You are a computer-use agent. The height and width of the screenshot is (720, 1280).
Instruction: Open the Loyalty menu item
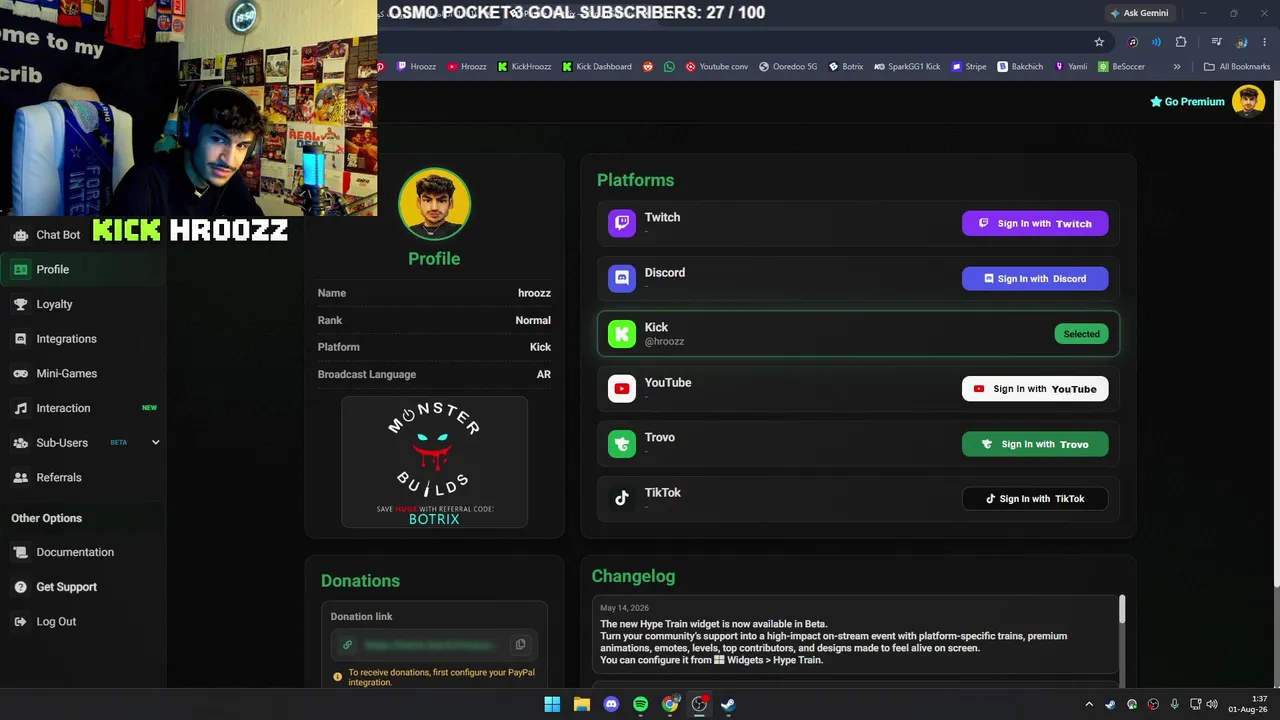(x=54, y=304)
